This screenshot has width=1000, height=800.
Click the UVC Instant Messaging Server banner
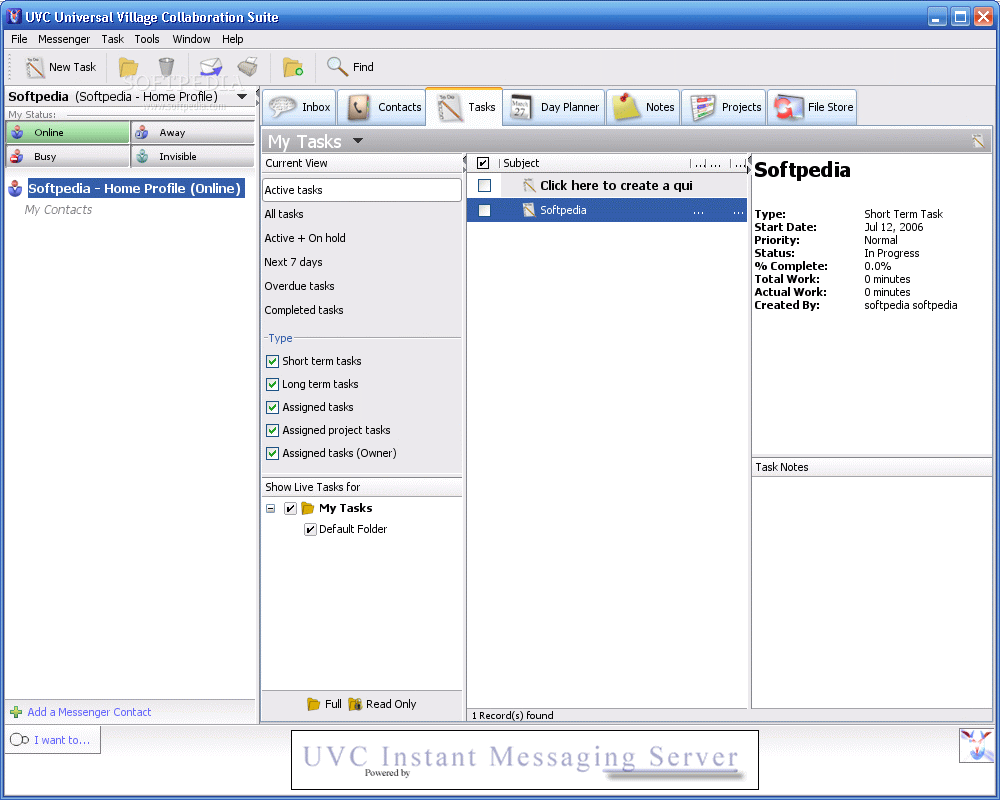tap(524, 760)
